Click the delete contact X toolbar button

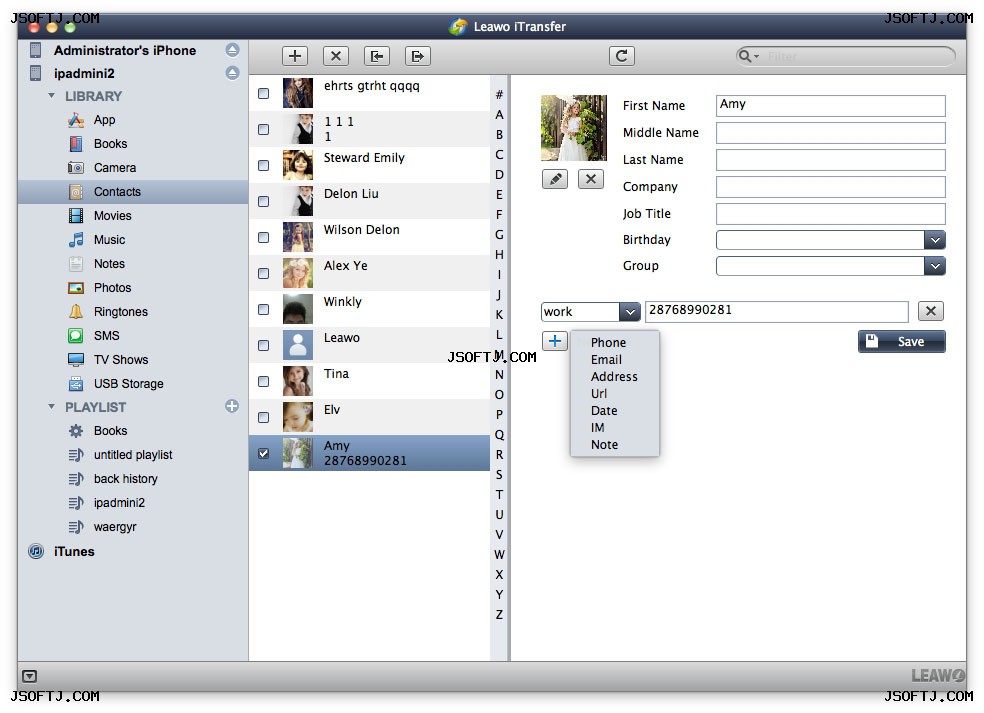click(x=336, y=56)
